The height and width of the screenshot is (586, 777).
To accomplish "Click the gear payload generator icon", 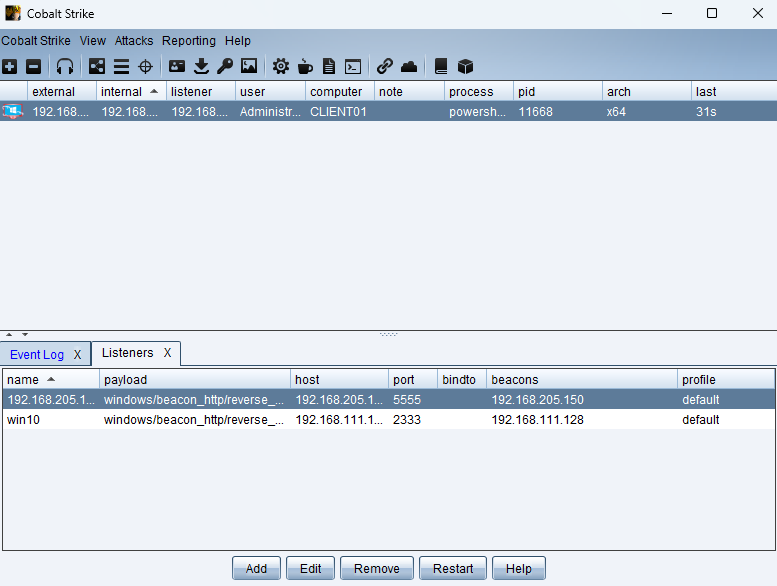I will (281, 66).
